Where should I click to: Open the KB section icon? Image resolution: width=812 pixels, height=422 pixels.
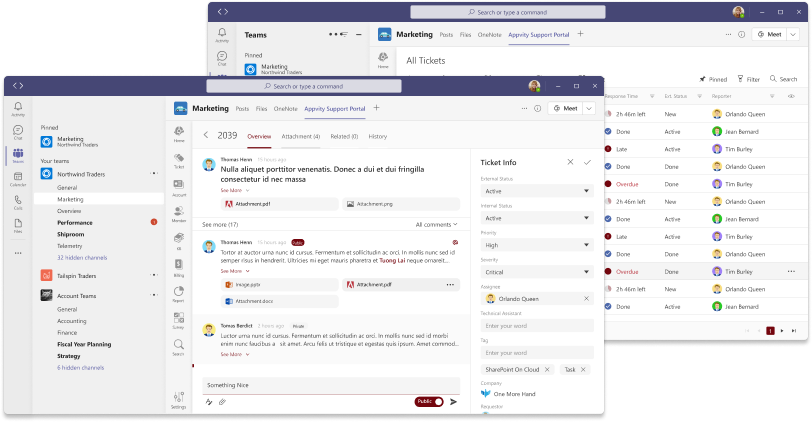point(179,241)
